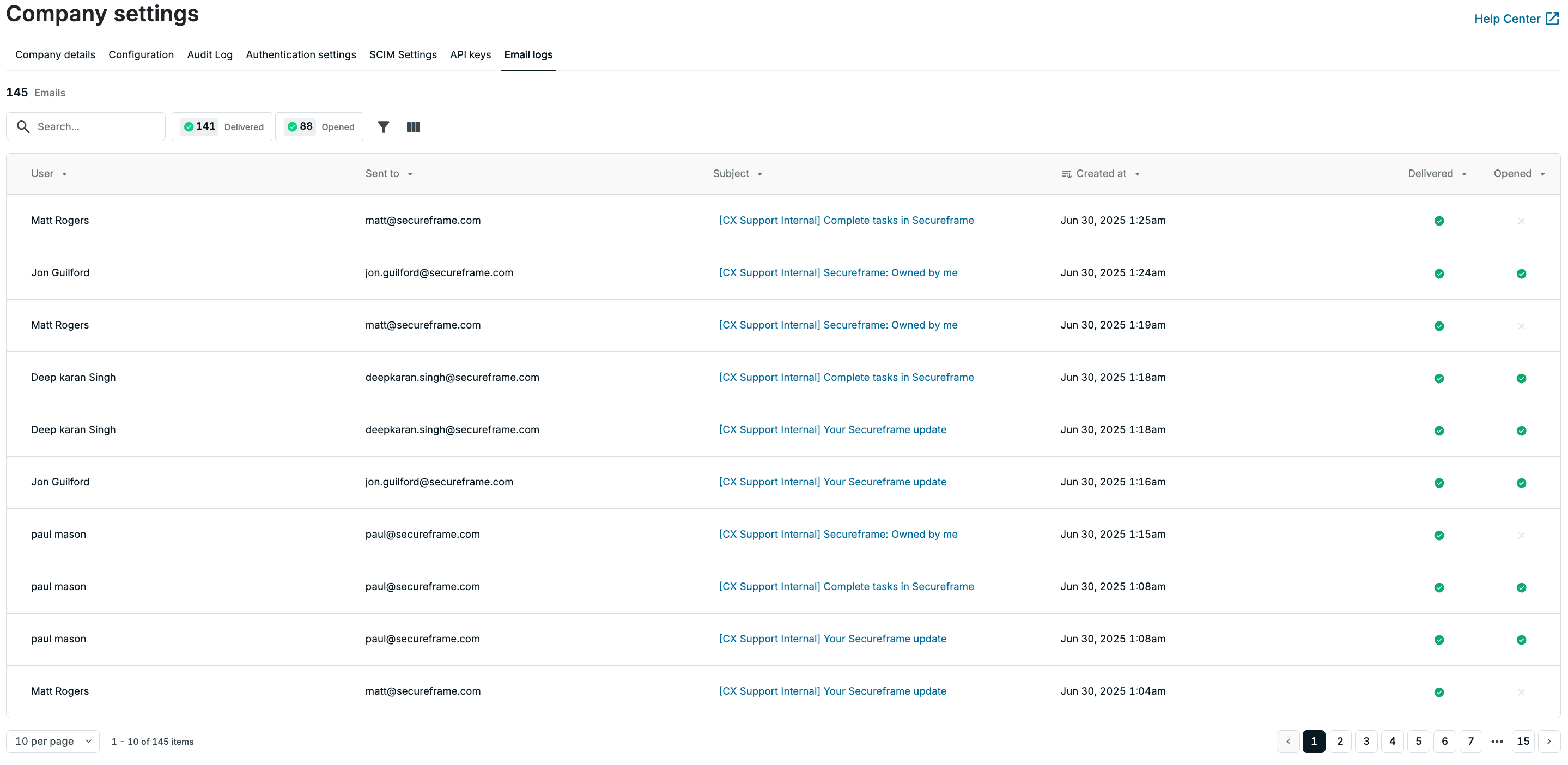This screenshot has width=1568, height=765.
Task: Click the unopened X for paul mason 1:15am
Action: [1521, 535]
